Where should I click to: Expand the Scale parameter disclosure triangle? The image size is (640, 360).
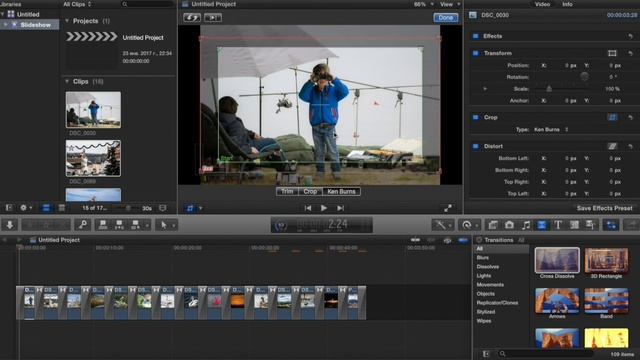point(485,89)
